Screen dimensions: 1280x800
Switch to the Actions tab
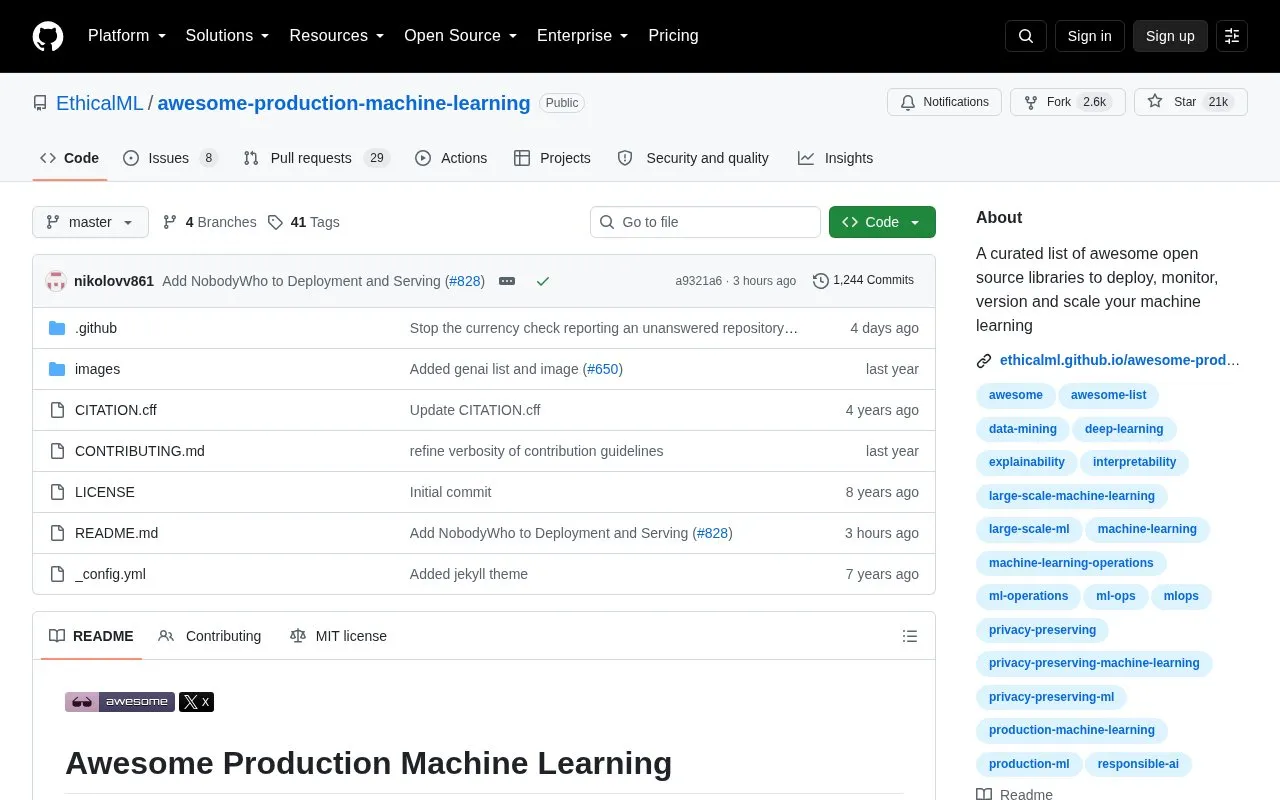coord(451,158)
